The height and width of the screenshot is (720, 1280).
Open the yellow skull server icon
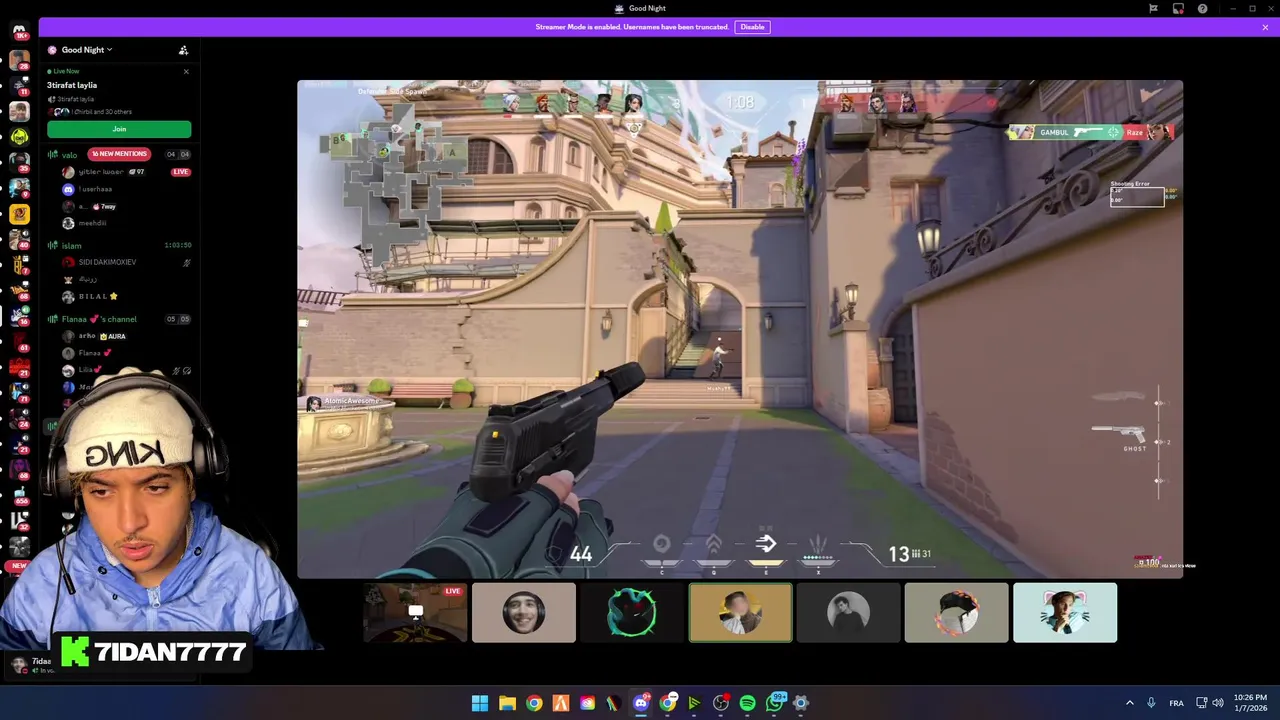pyautogui.click(x=19, y=137)
